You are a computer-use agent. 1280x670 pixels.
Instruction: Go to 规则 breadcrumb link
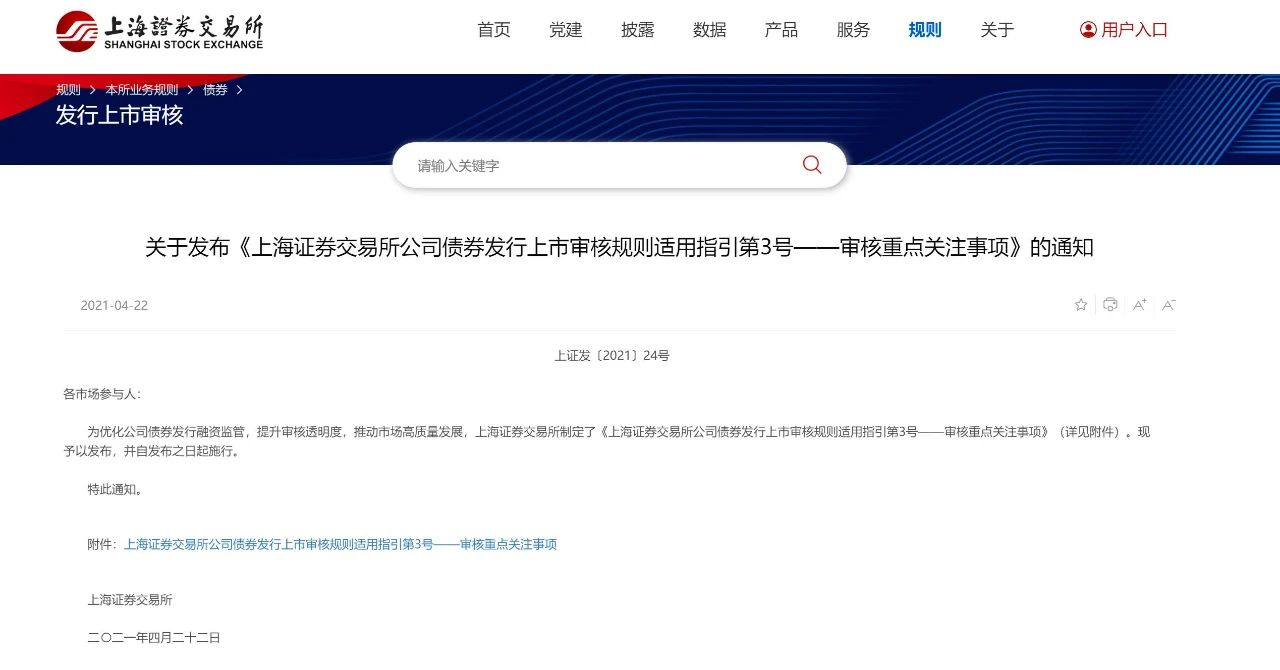(x=68, y=90)
